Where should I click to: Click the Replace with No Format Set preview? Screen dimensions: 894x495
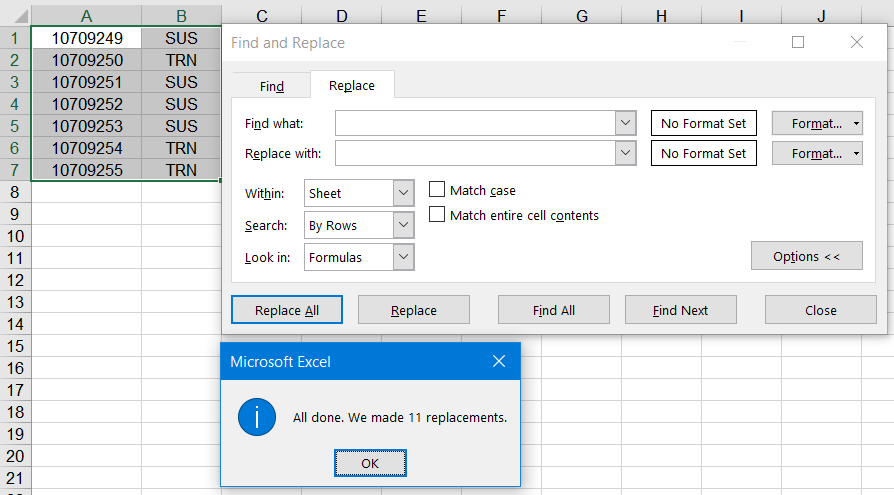coord(704,153)
